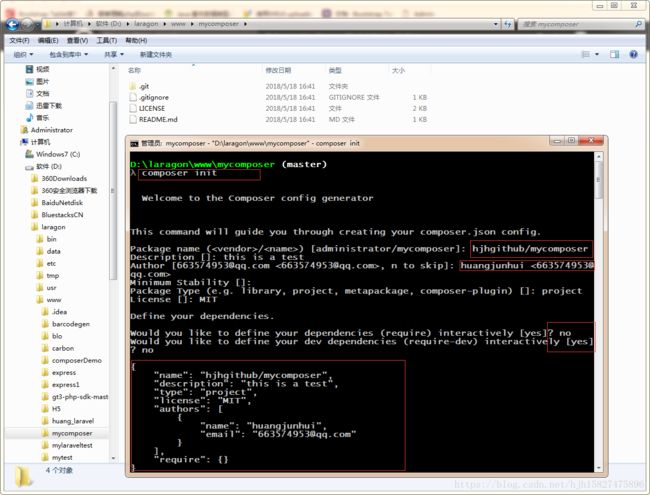Select the .gitignore file

click(154, 97)
